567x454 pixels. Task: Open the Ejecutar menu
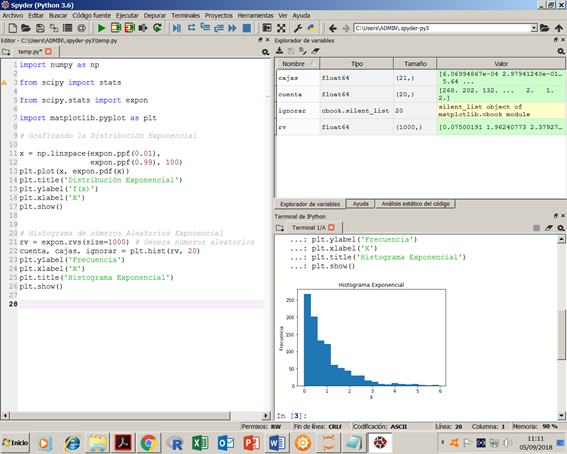[x=127, y=16]
